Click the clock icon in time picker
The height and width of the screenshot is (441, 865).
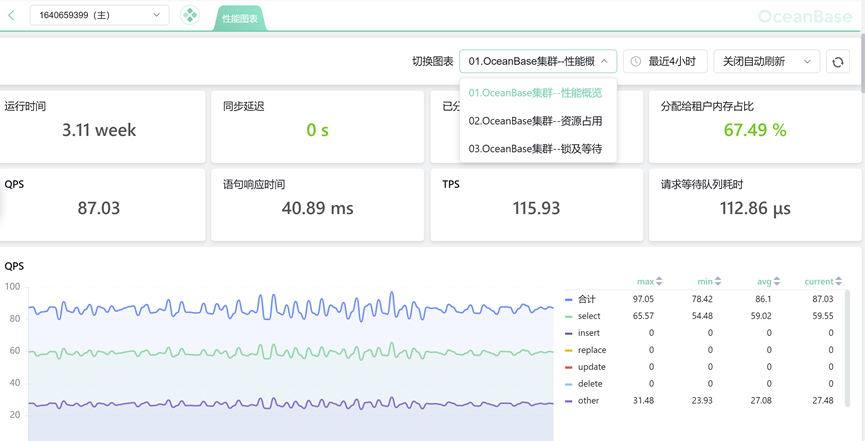(636, 61)
